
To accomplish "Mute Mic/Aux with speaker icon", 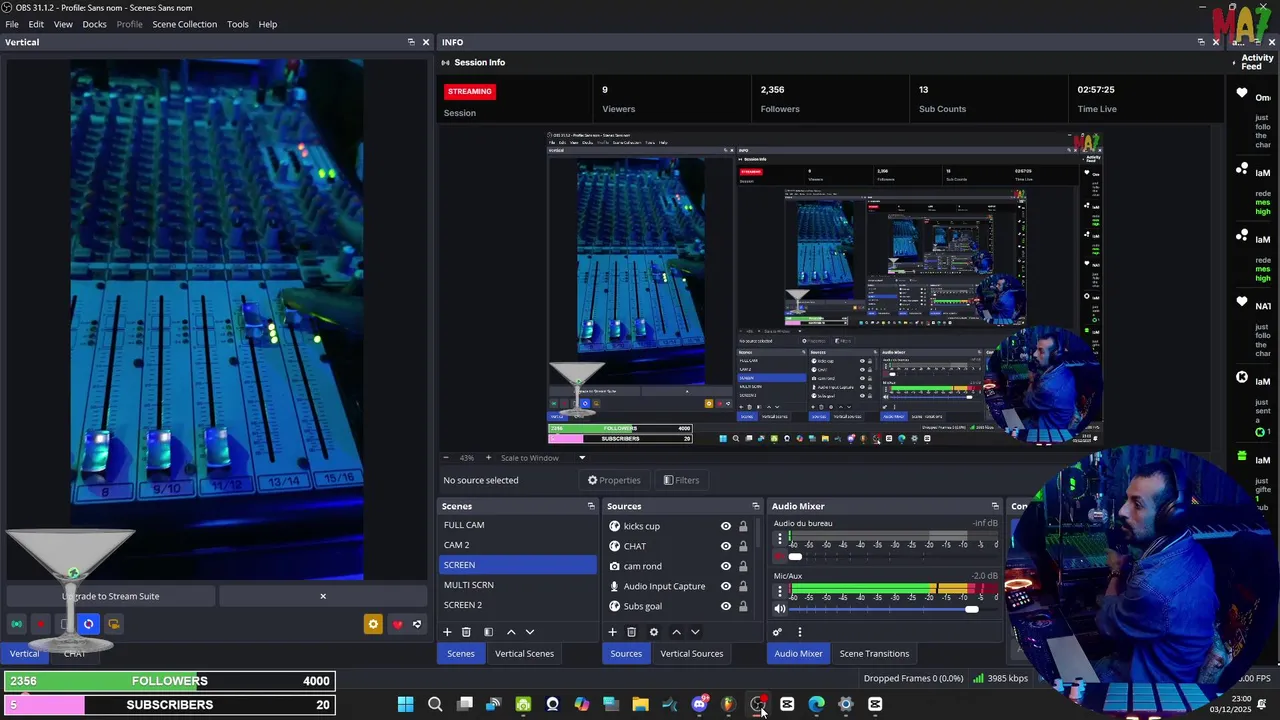I will coord(780,609).
